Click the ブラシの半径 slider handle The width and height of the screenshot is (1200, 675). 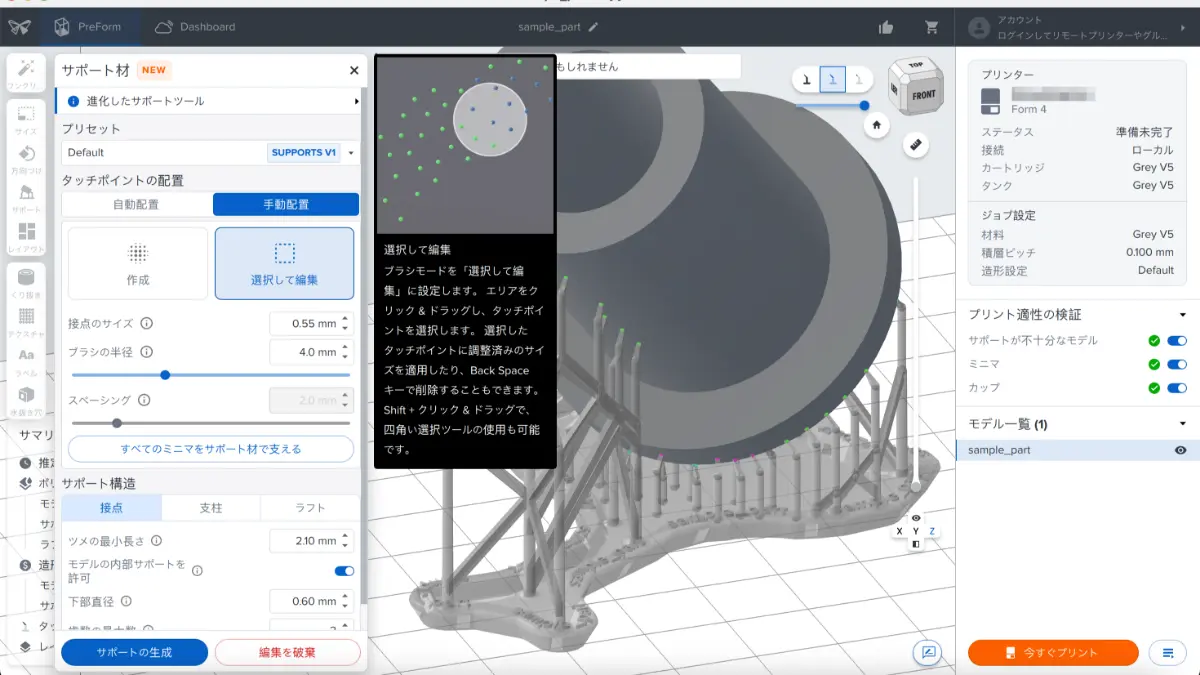pyautogui.click(x=165, y=375)
